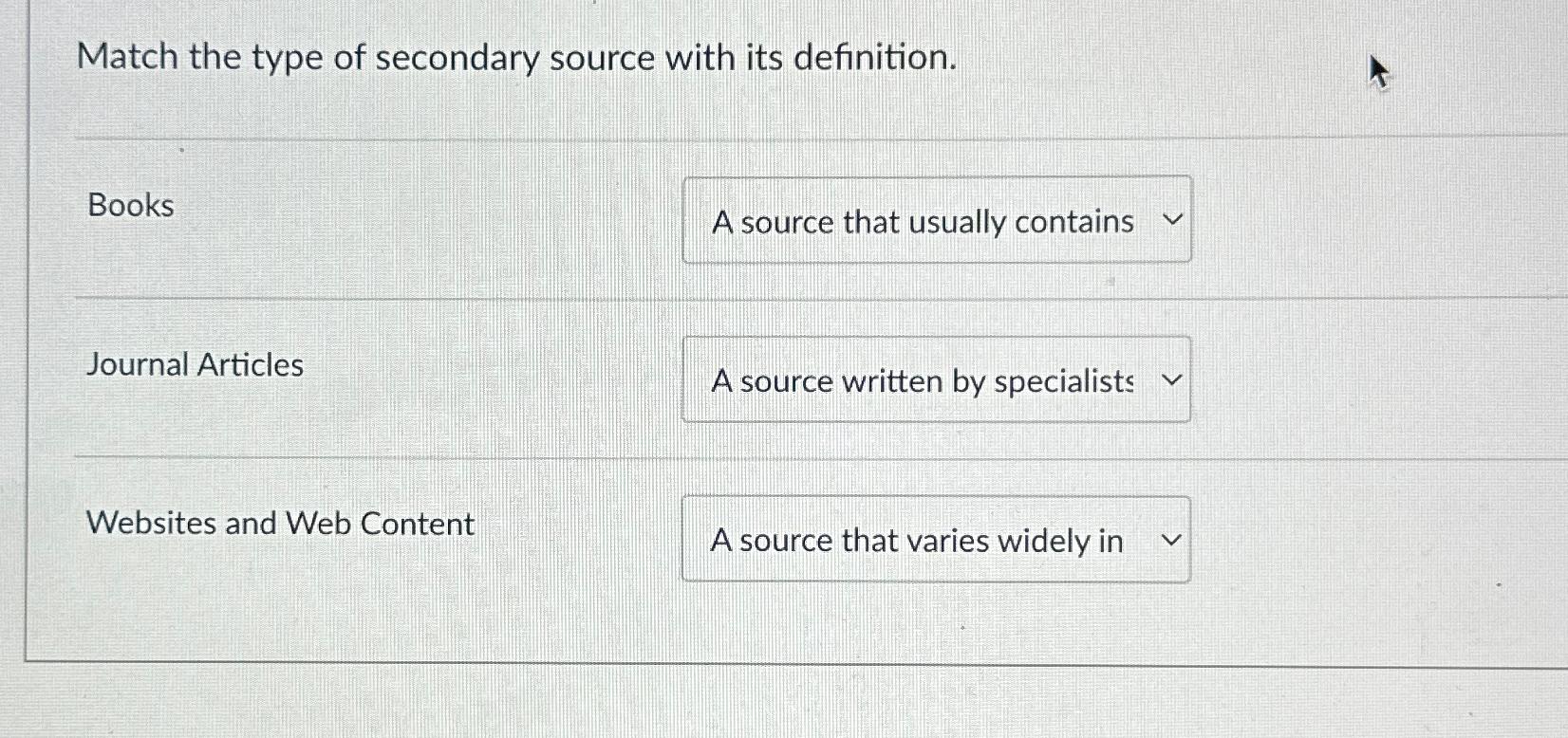The width and height of the screenshot is (1568, 738).
Task: Click the Journal Articles answer selection box
Action: pos(937,379)
